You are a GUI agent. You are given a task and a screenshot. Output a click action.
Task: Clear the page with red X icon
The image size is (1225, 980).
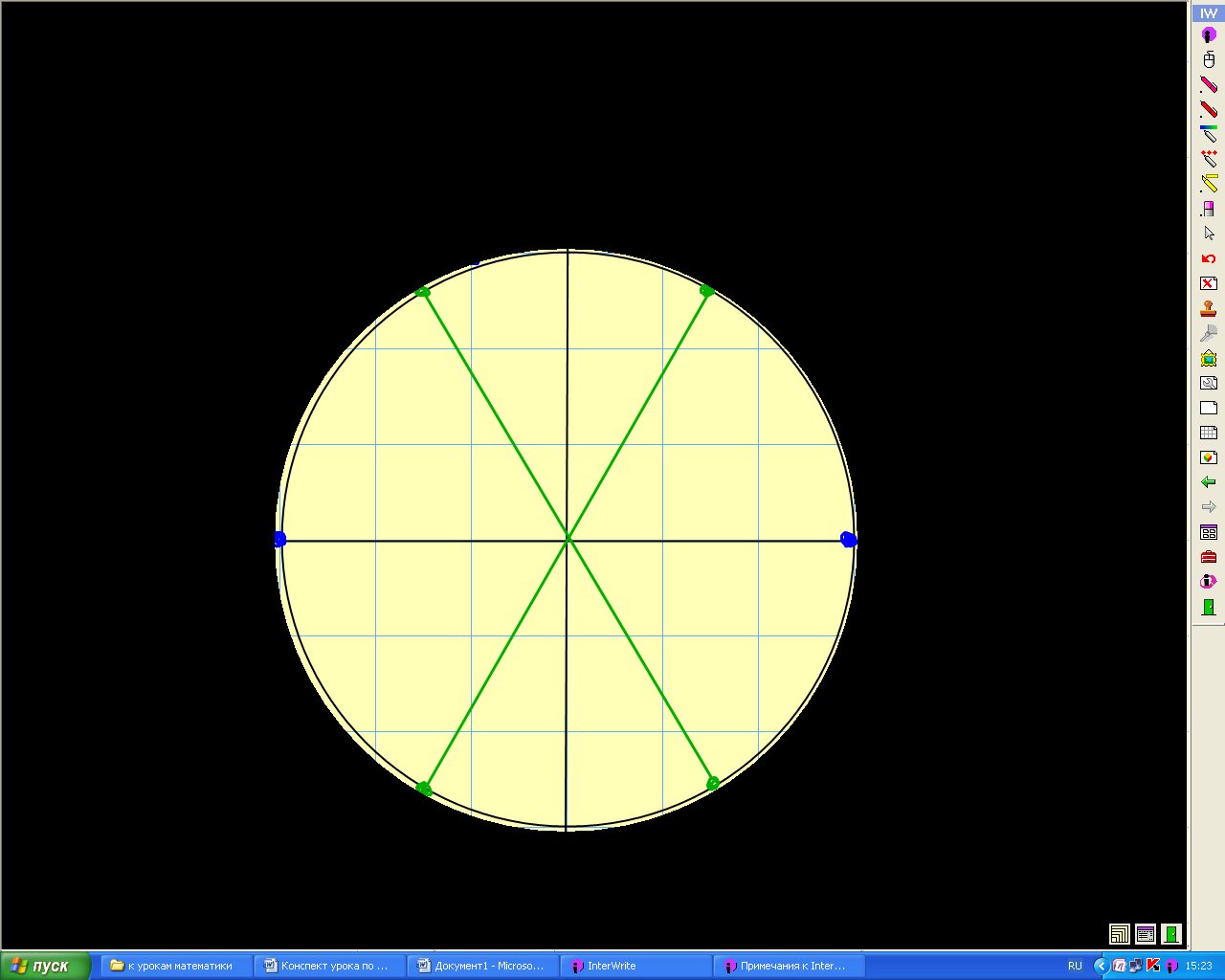tap(1209, 283)
